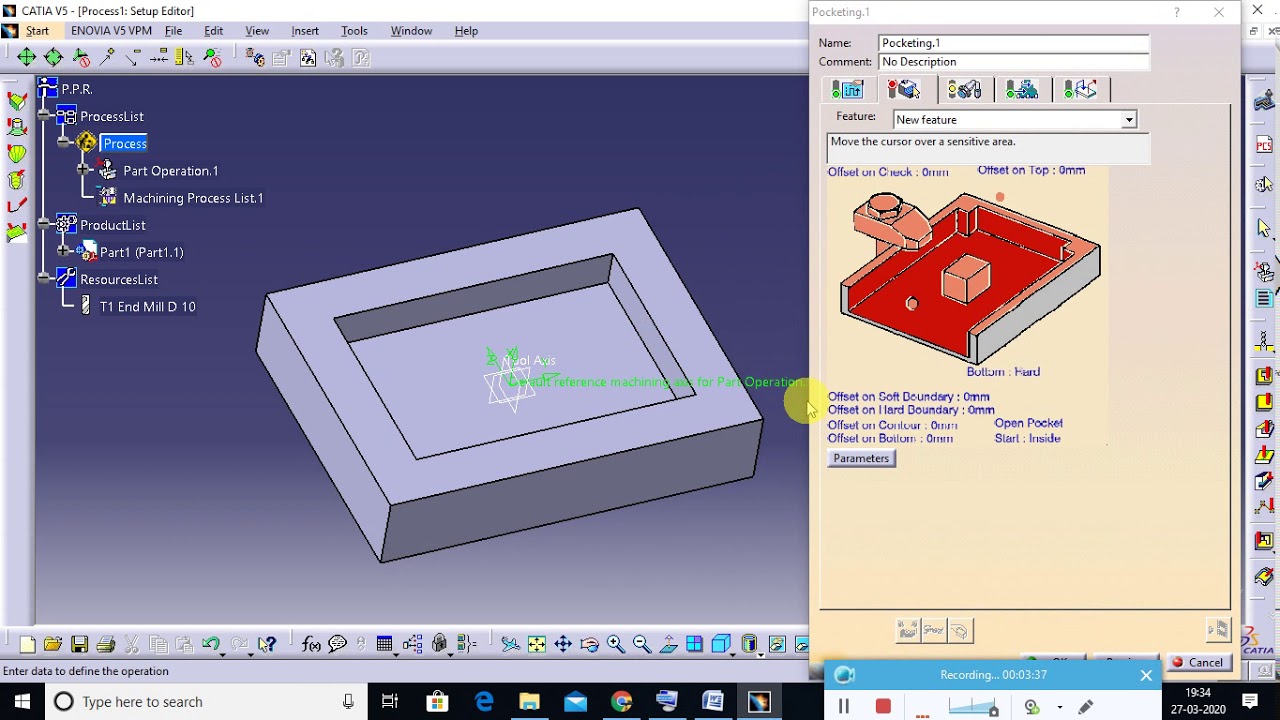This screenshot has height=720, width=1280.
Task: Click the Normal View icon
Action: pyautogui.click(x=668, y=645)
